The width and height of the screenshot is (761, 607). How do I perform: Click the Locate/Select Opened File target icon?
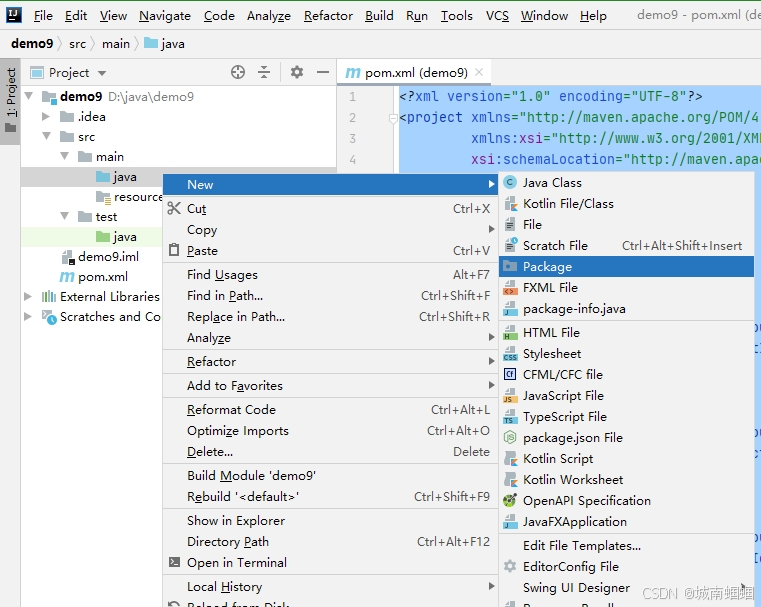(238, 72)
